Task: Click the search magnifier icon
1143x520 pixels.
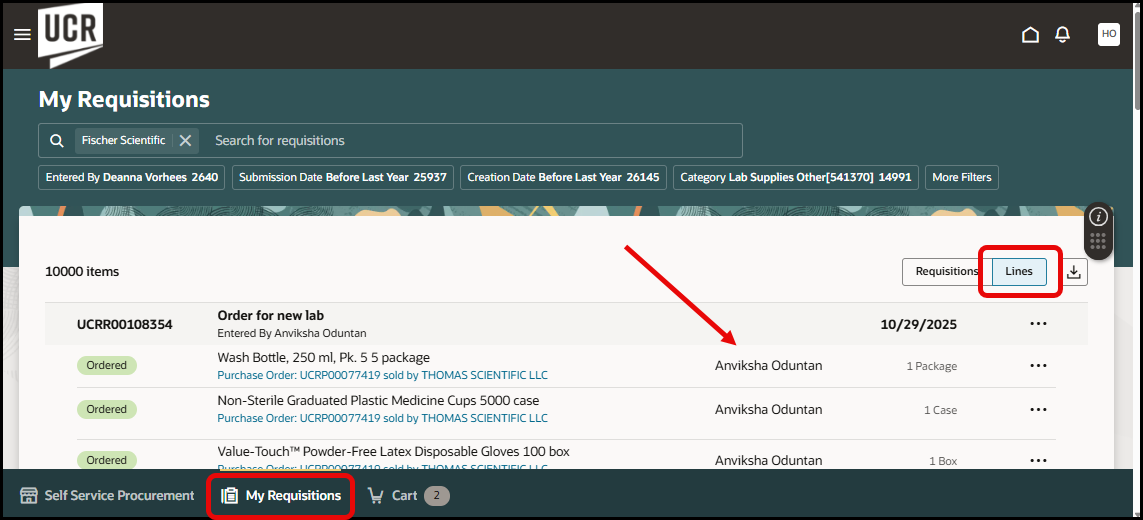Action: point(57,141)
